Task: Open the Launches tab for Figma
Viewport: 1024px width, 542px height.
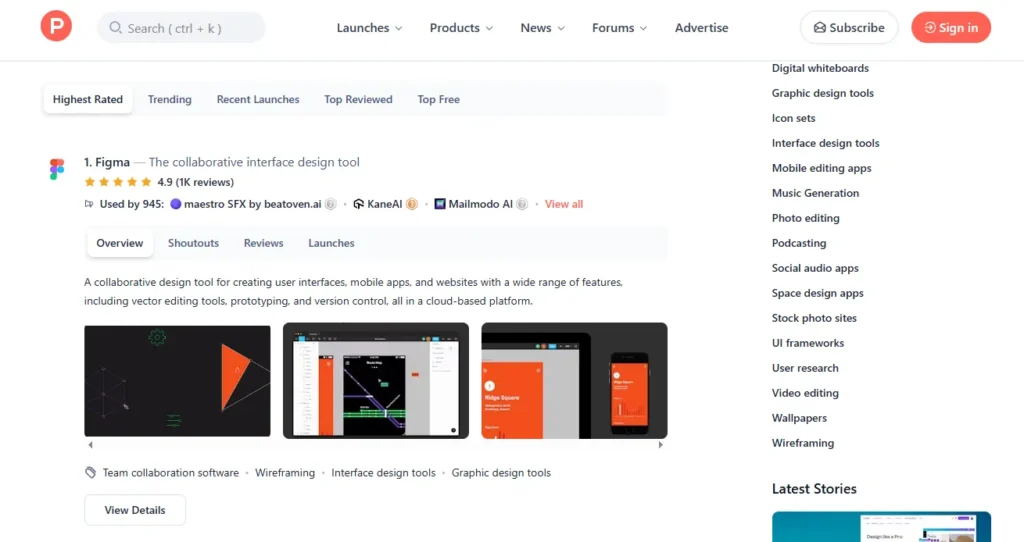Action: [x=331, y=243]
